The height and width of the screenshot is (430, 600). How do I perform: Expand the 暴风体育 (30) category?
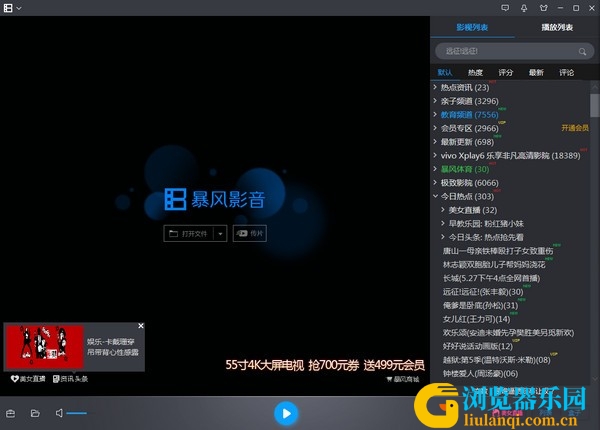pos(435,169)
